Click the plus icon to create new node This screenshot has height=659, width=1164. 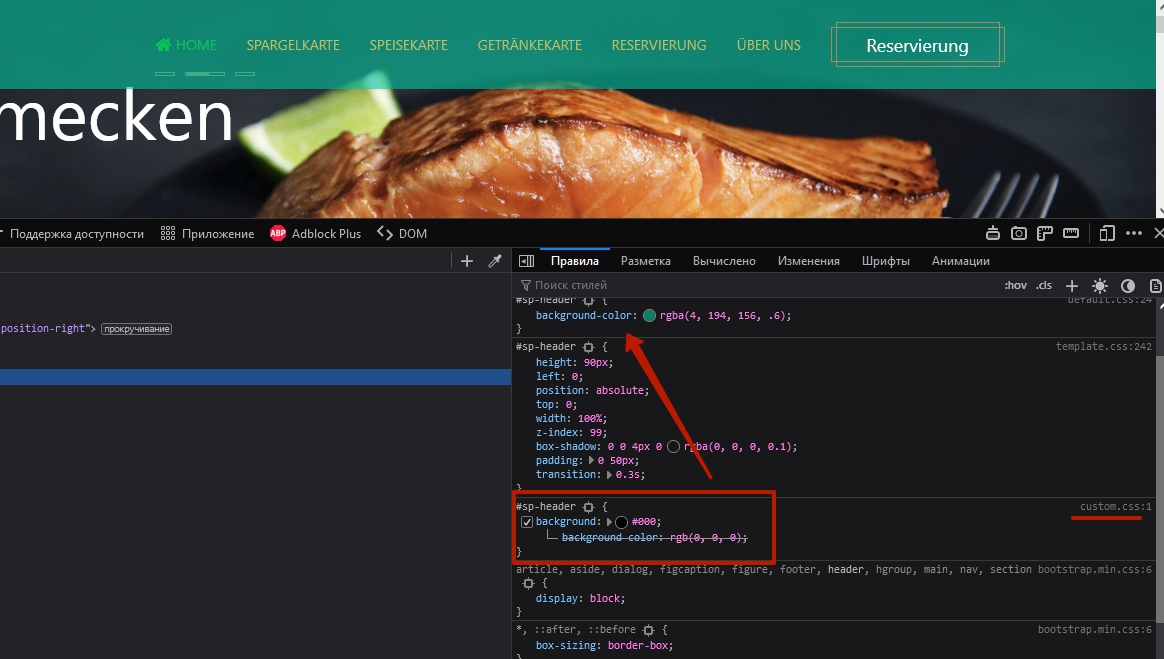coord(467,261)
